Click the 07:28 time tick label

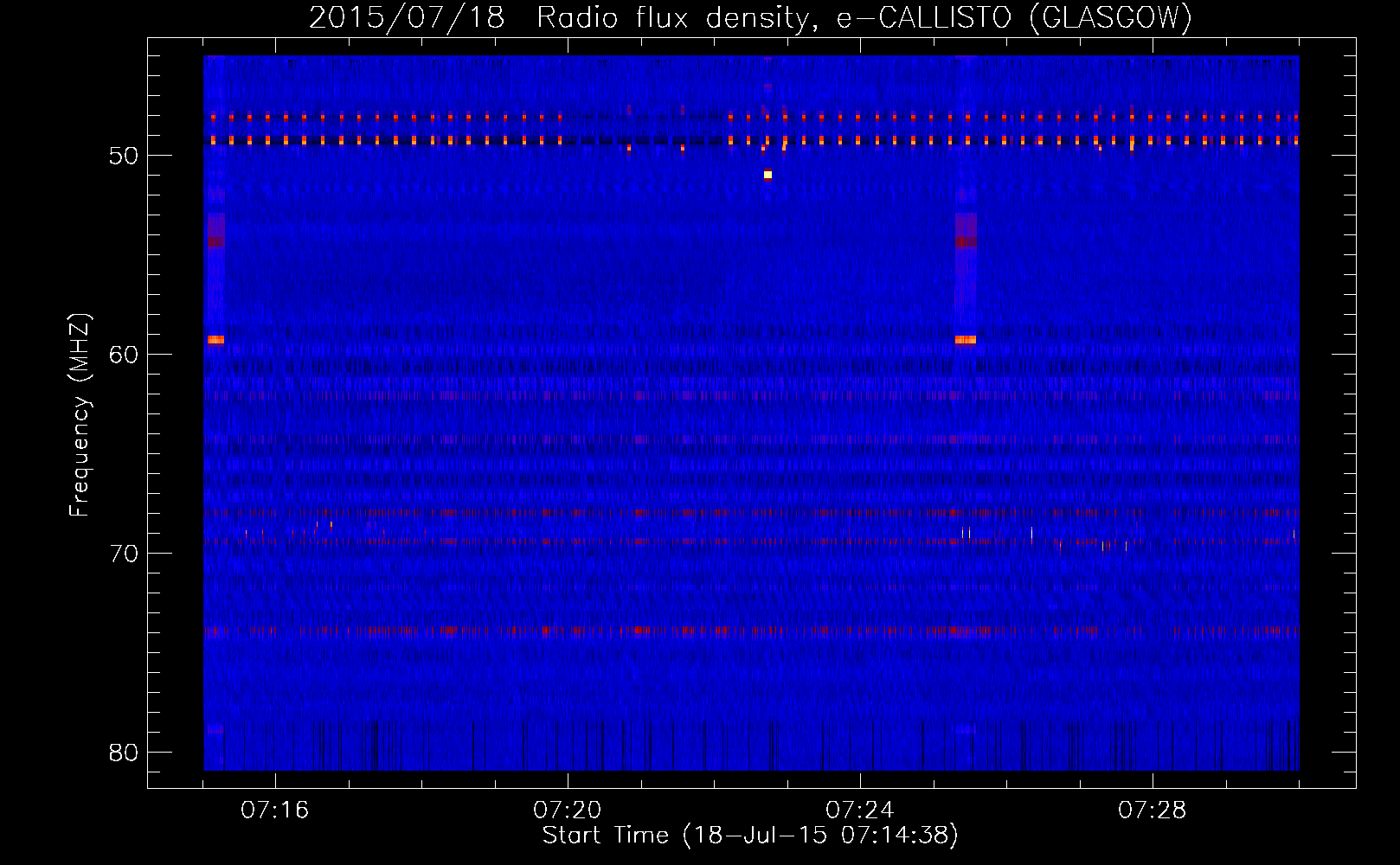tap(1152, 811)
